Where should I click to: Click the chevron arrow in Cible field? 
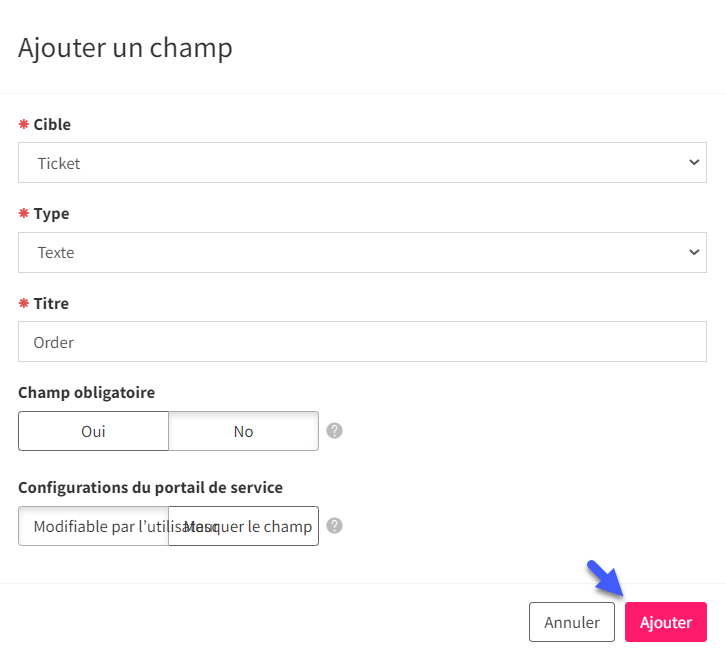click(x=694, y=162)
